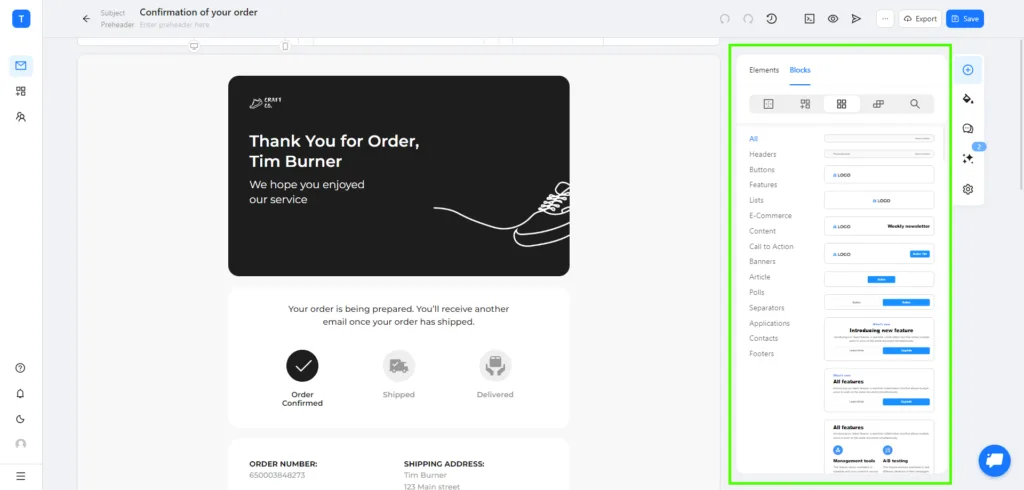
Task: Click the Preheader input field
Action: point(175,25)
